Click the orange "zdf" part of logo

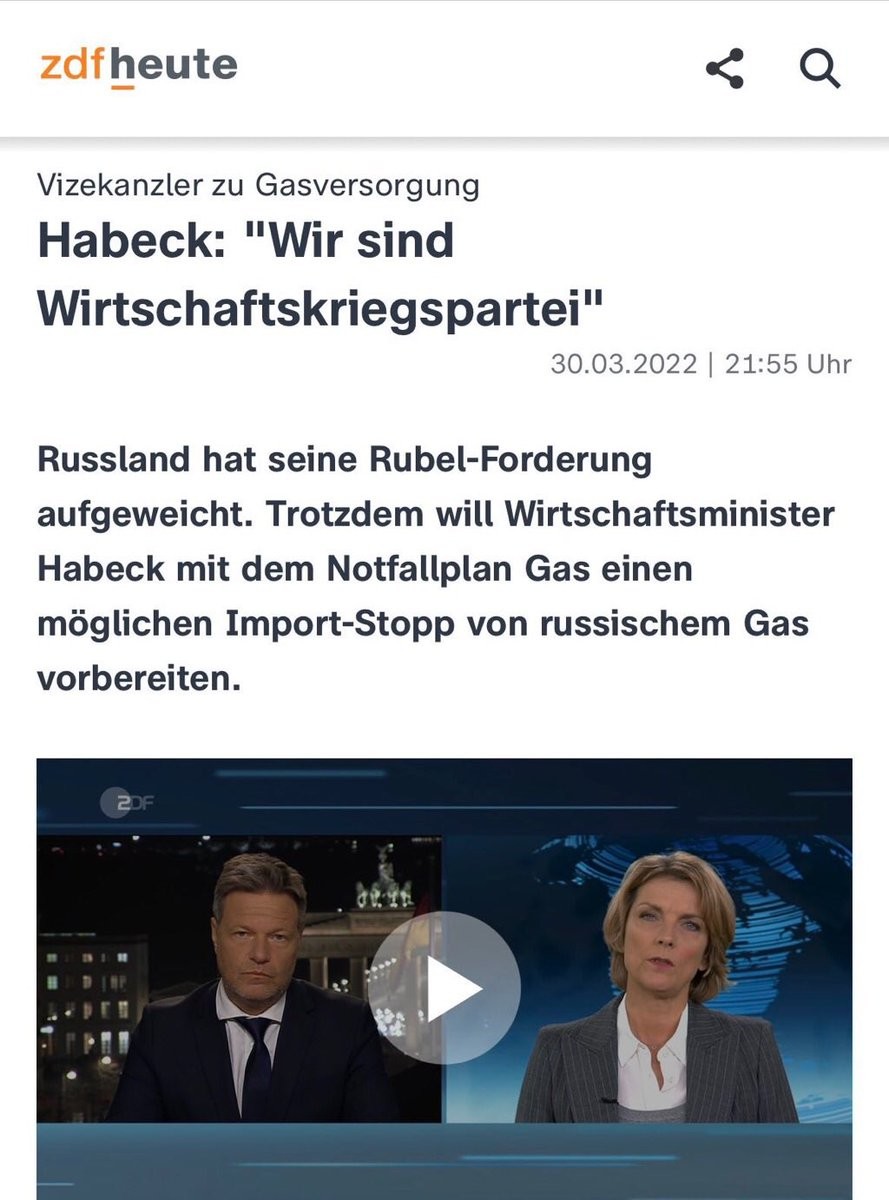pos(72,65)
